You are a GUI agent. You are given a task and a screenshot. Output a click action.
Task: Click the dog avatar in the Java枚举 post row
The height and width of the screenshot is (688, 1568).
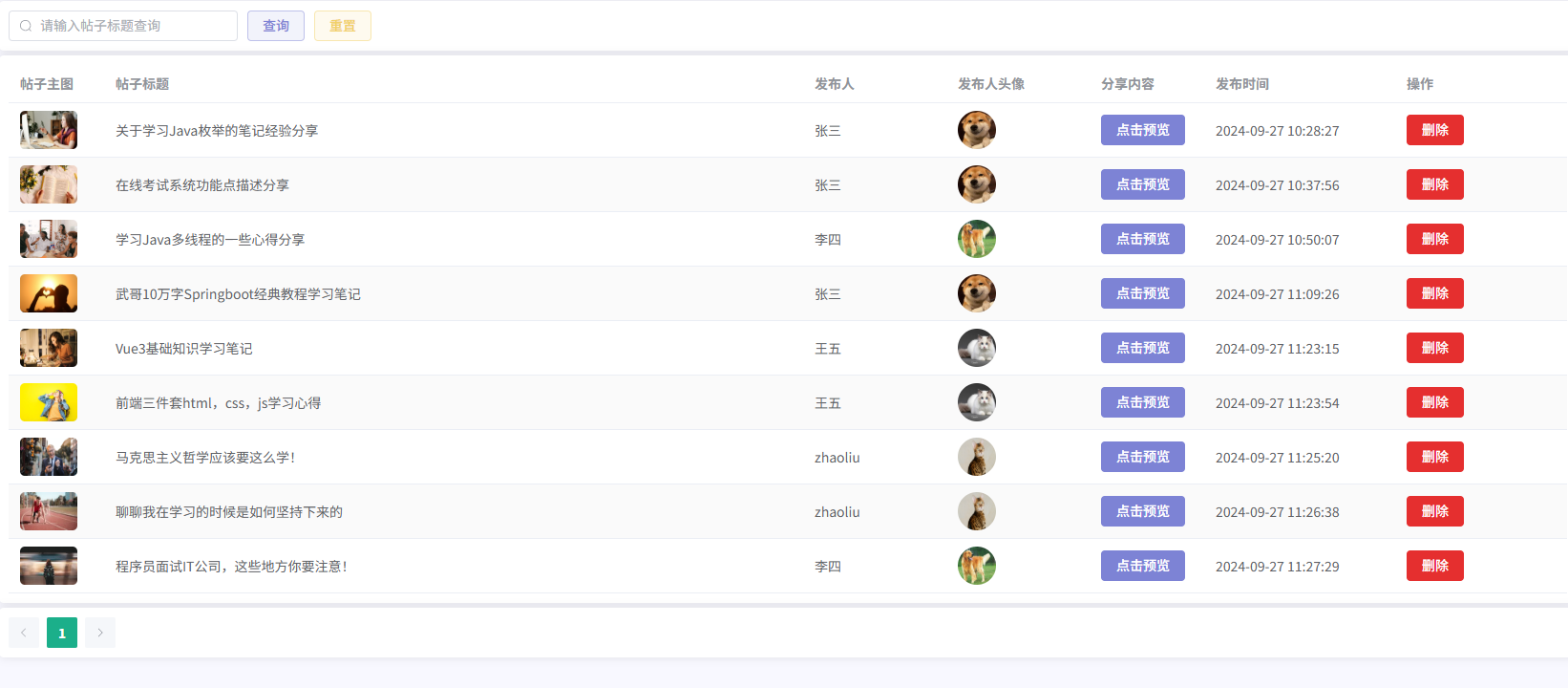[x=977, y=130]
